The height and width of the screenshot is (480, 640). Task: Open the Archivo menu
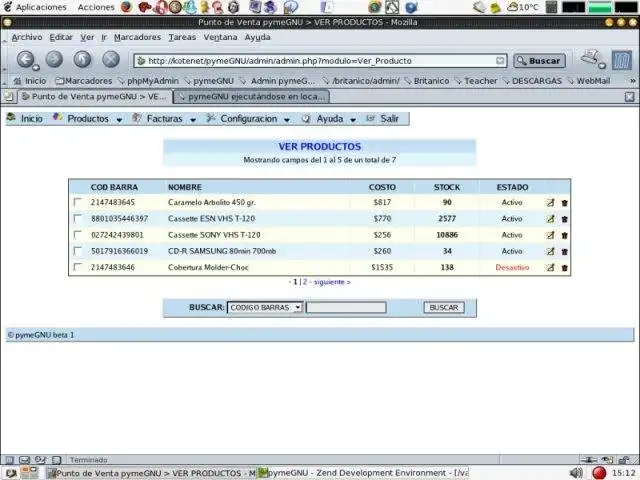point(27,37)
